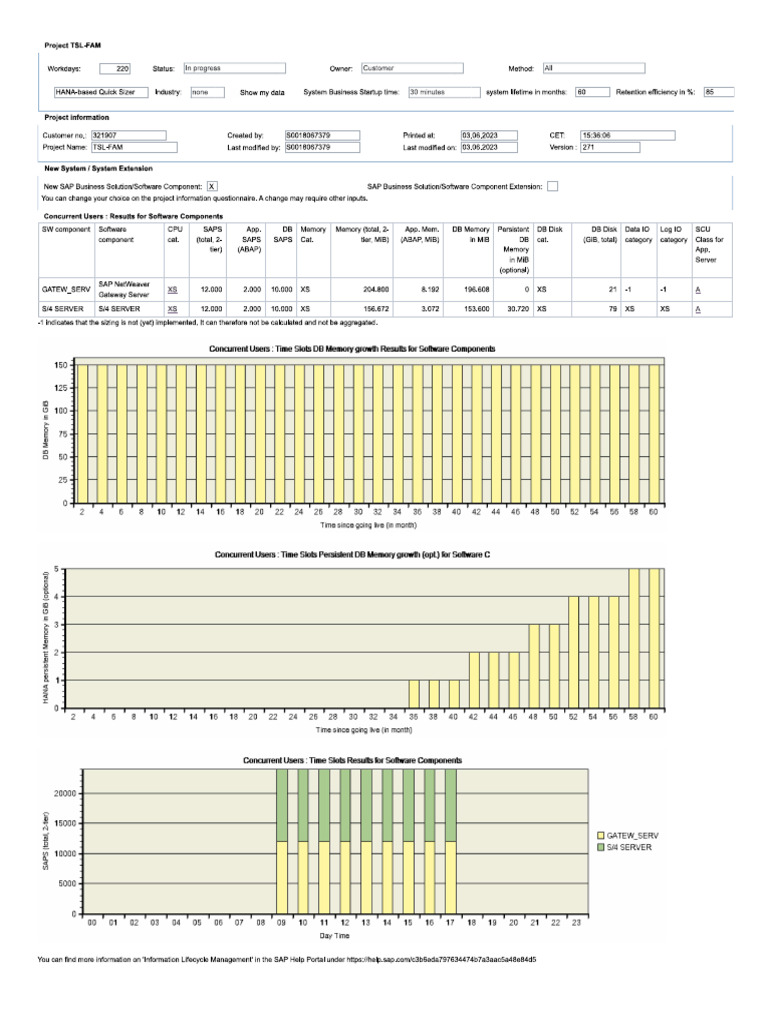Click the DB Memory value 196.608

pyautogui.click(x=477, y=289)
